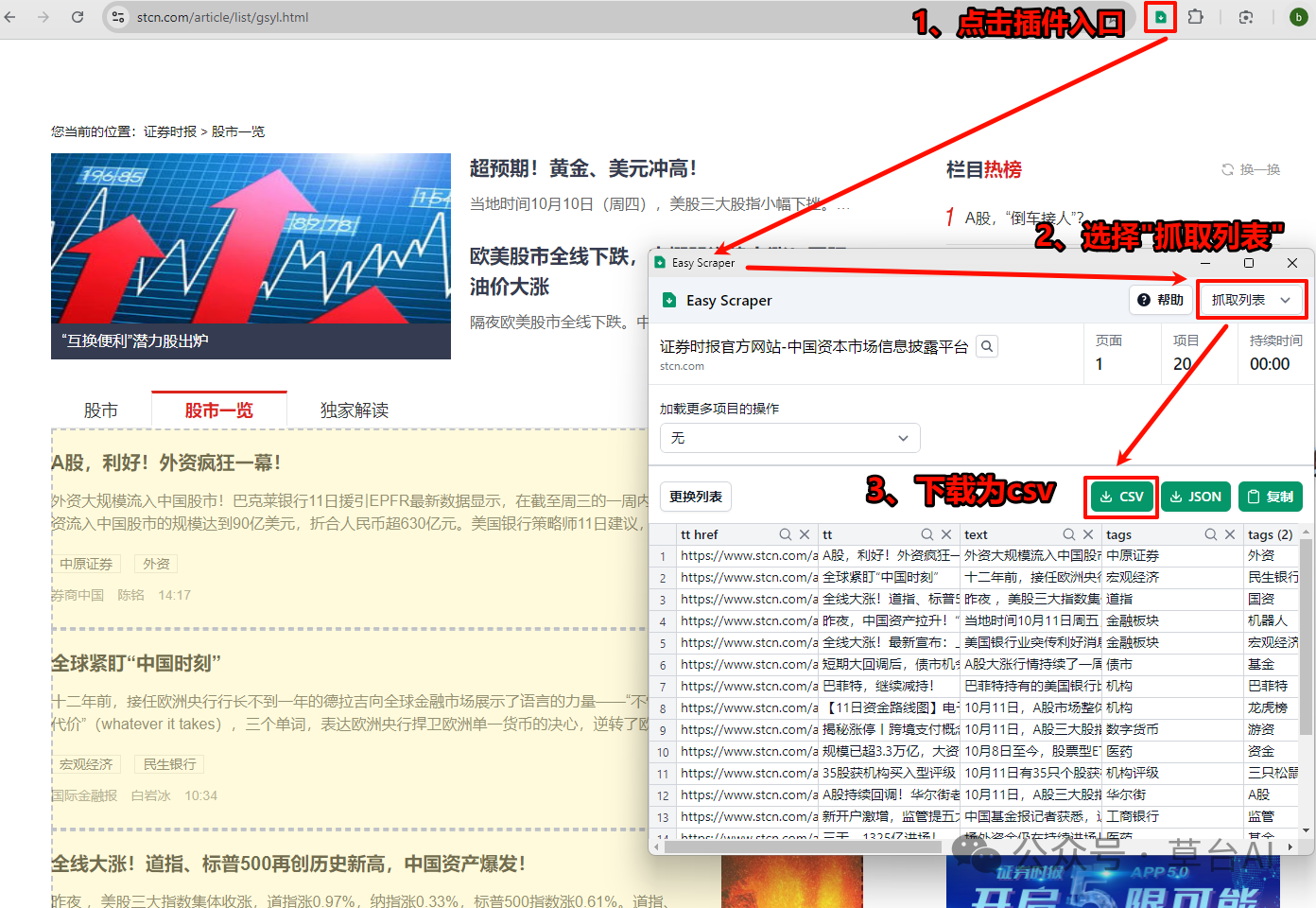Screen dimensions: 1316x908
Task: Click row number 5 in the scraper table
Action: coord(663,643)
